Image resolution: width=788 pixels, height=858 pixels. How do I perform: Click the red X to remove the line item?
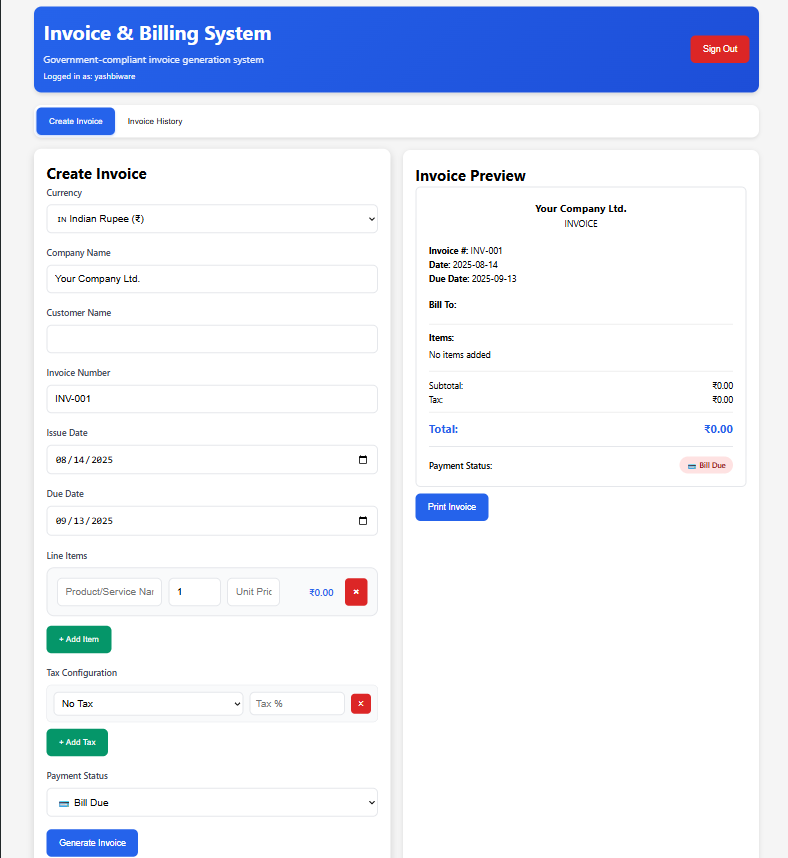click(356, 591)
